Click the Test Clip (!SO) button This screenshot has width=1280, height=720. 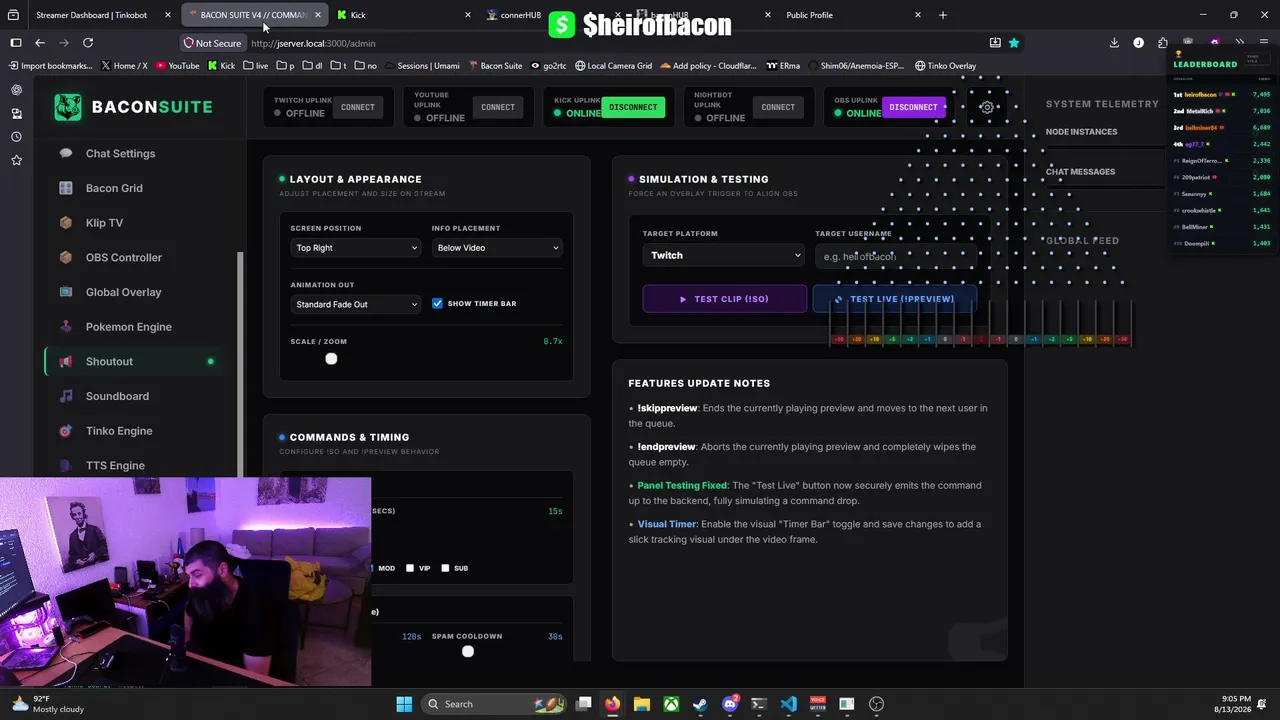point(725,299)
